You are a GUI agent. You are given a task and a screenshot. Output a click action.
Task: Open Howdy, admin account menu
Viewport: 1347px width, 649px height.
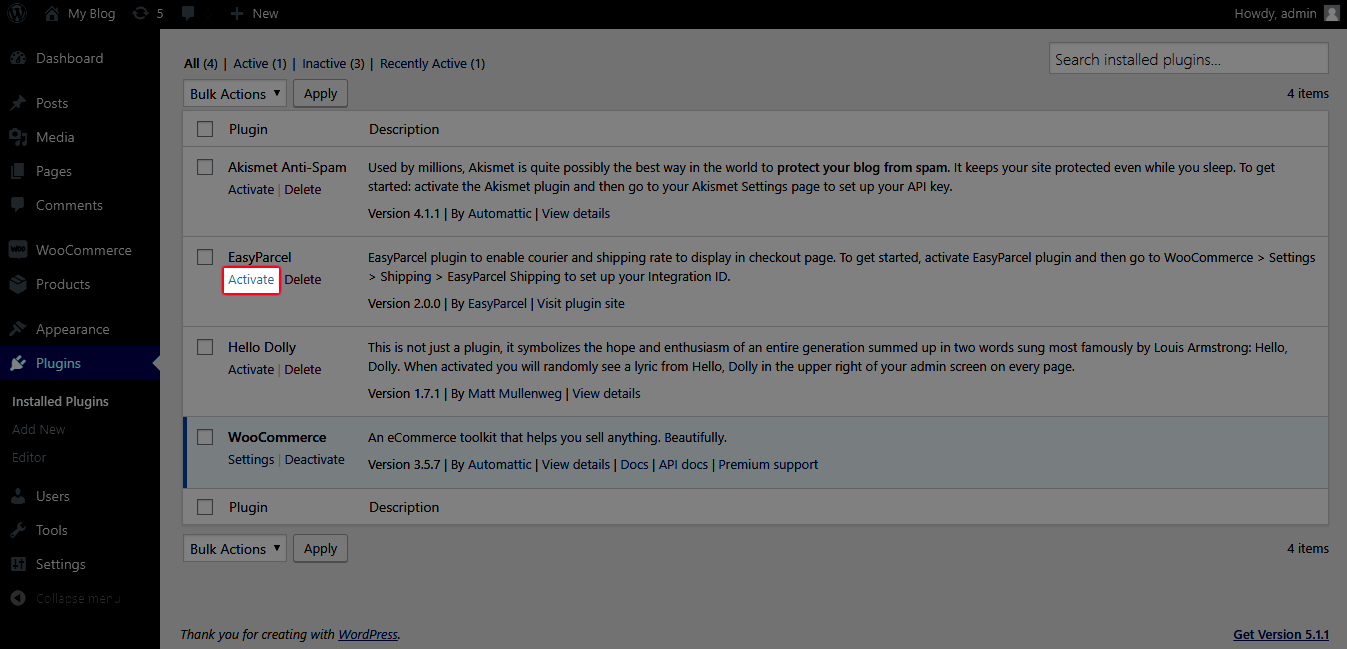[x=1287, y=13]
